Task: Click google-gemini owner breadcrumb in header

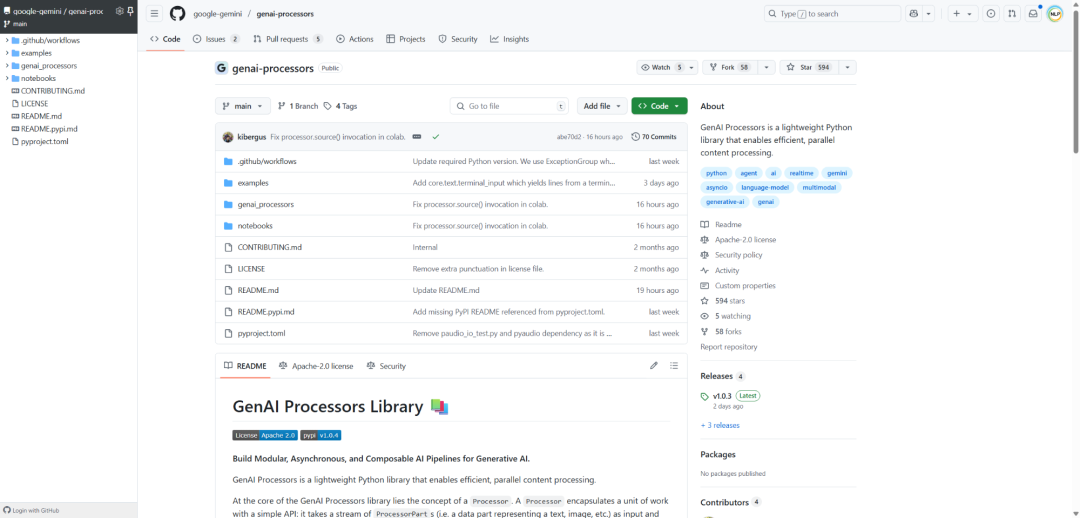Action: (220, 14)
